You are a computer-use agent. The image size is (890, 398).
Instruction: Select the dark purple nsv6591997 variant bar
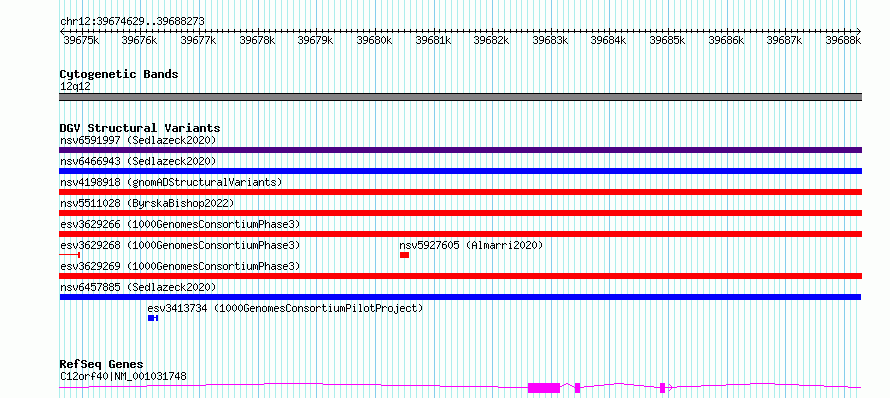coord(460,150)
